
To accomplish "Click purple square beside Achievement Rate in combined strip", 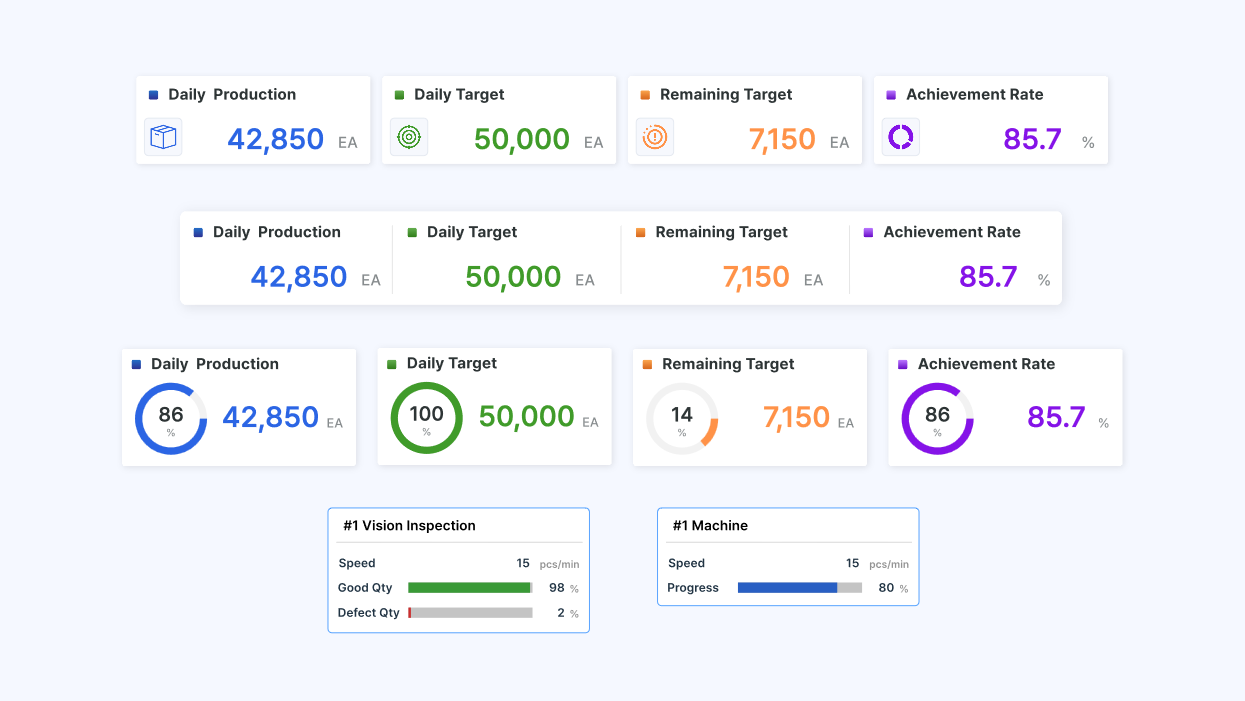I will pos(868,232).
